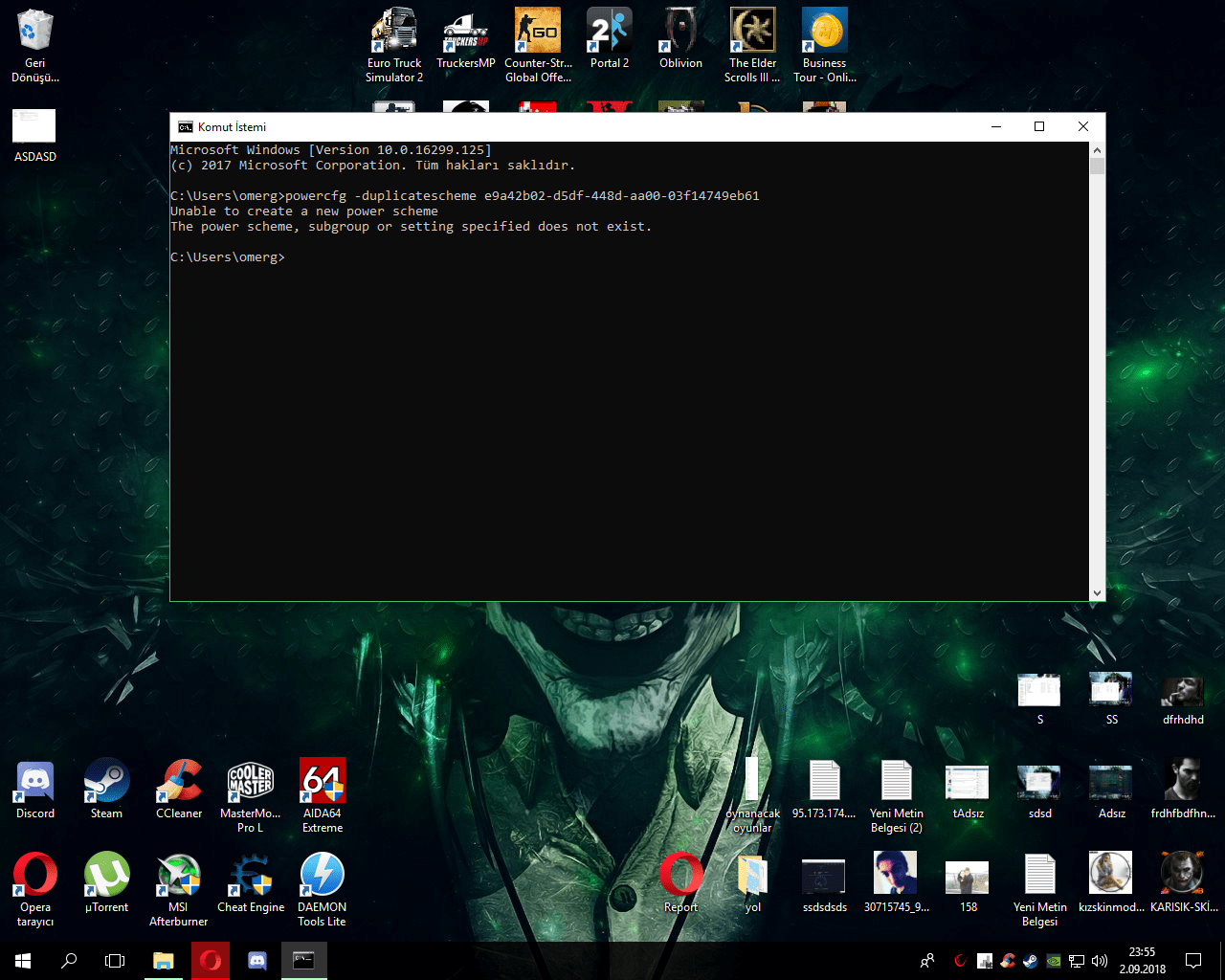
Task: Launch CCleaner from the desktop
Action: (179, 782)
